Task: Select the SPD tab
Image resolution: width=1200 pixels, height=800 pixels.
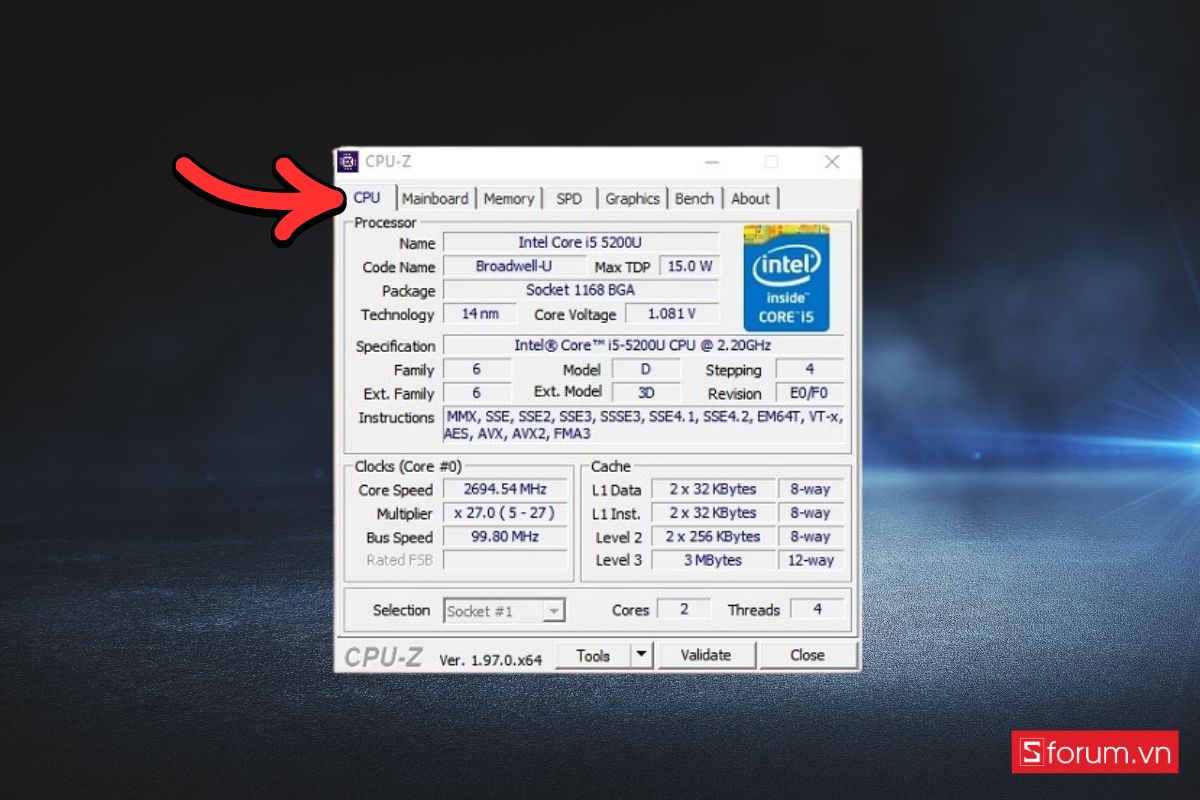Action: click(569, 198)
